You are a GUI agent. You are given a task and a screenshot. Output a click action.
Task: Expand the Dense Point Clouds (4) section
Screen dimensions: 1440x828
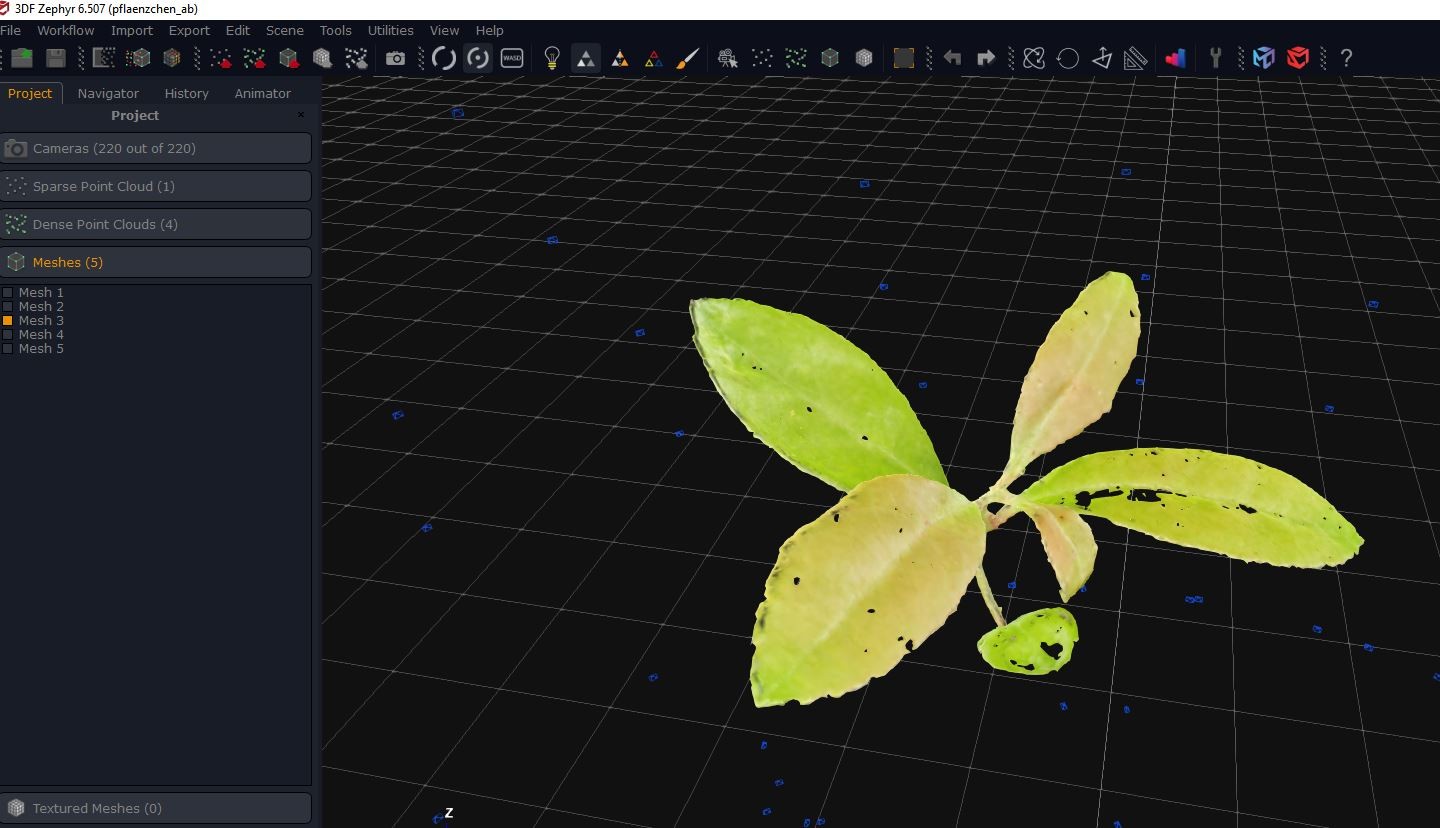[156, 224]
